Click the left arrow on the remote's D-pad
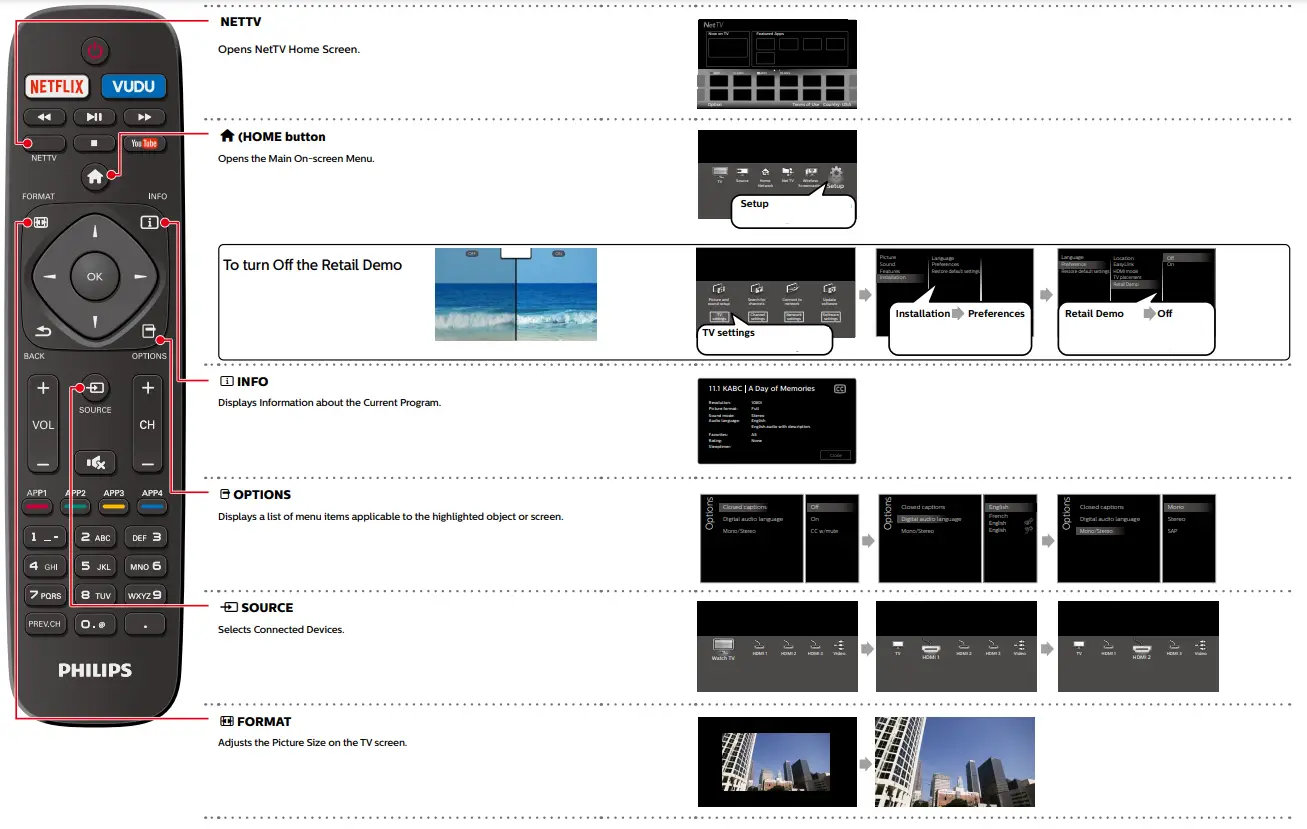The width and height of the screenshot is (1307, 829). point(49,277)
